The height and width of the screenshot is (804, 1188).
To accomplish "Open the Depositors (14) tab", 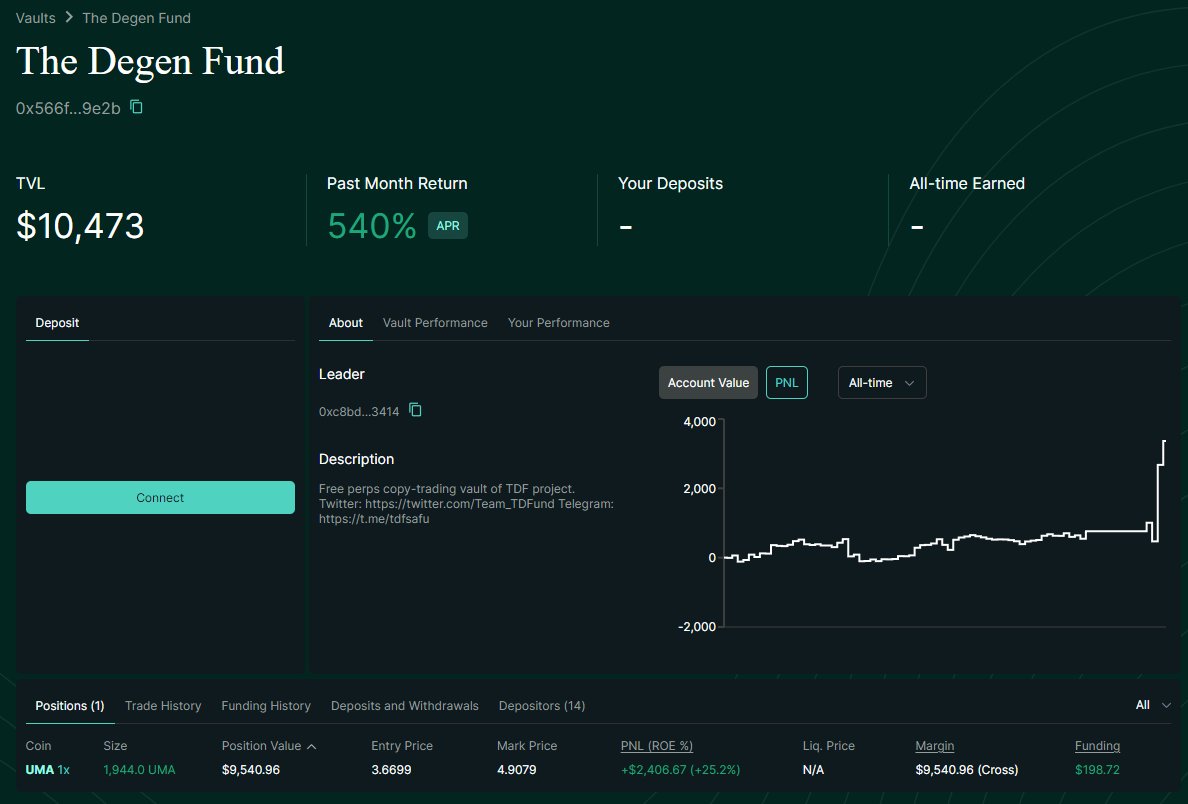I will pyautogui.click(x=541, y=705).
